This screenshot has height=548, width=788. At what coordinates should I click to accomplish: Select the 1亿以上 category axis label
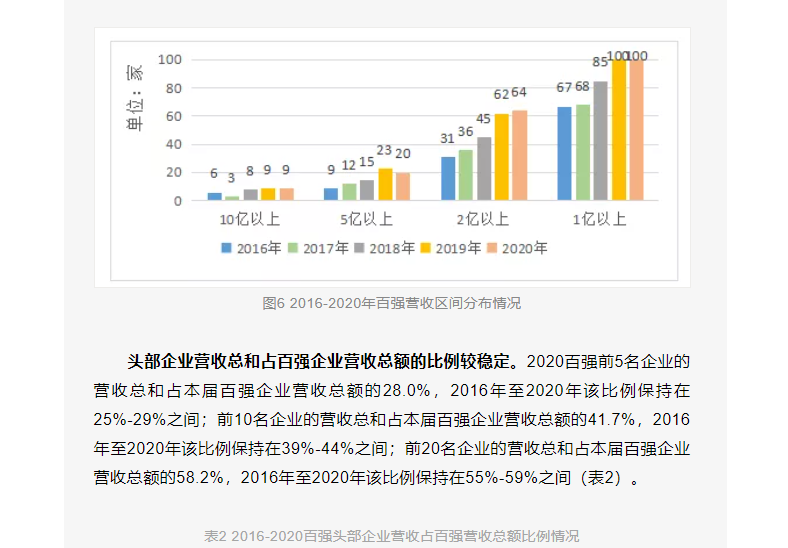599,219
